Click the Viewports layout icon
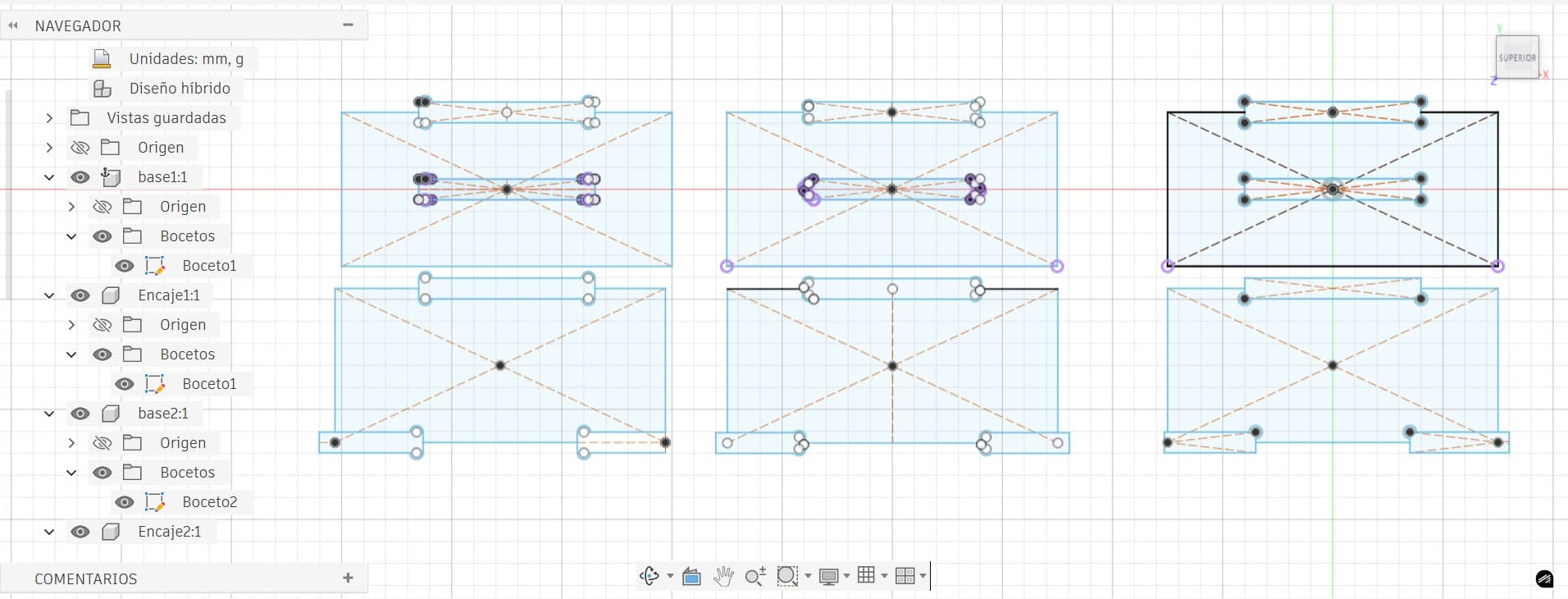 point(905,576)
